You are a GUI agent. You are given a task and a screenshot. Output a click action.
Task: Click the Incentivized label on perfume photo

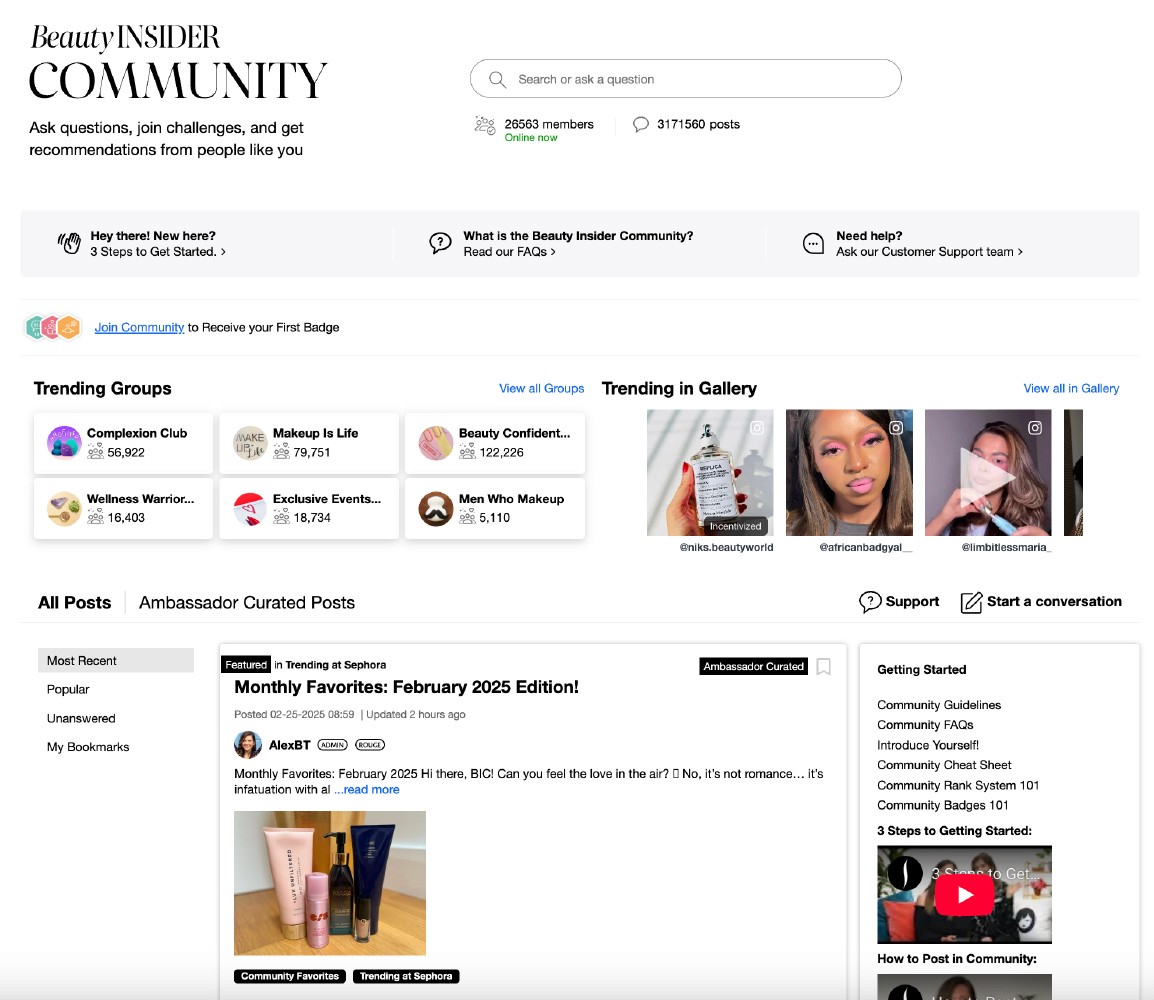coord(735,526)
